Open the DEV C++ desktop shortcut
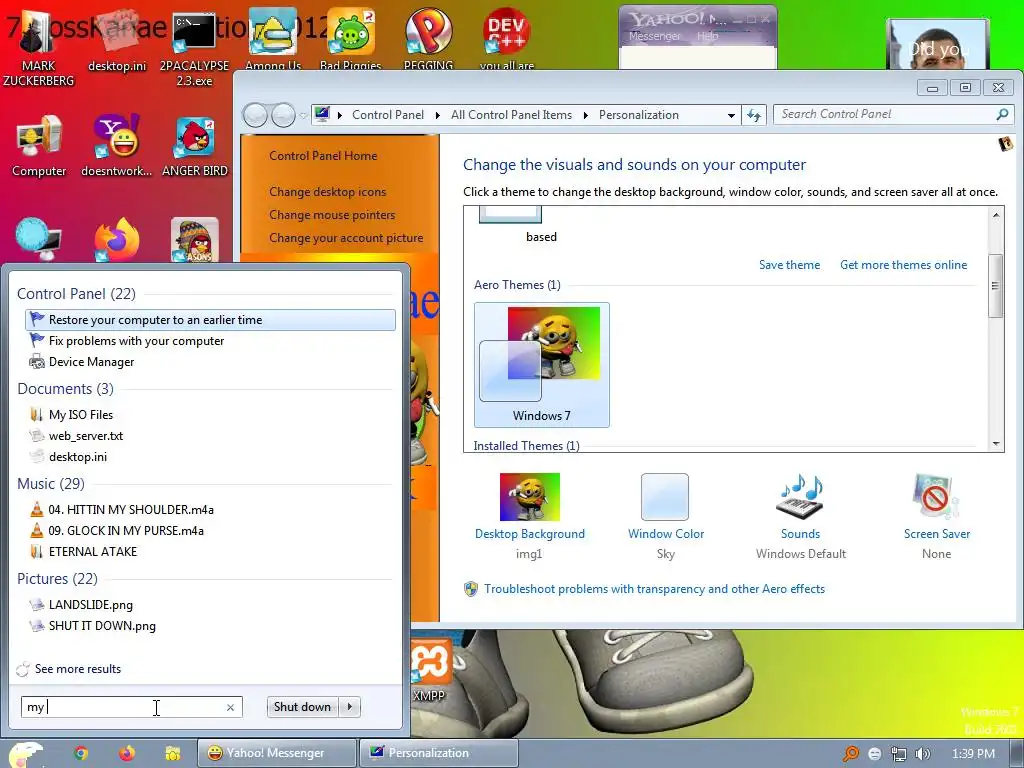This screenshot has height=768, width=1024. [507, 39]
